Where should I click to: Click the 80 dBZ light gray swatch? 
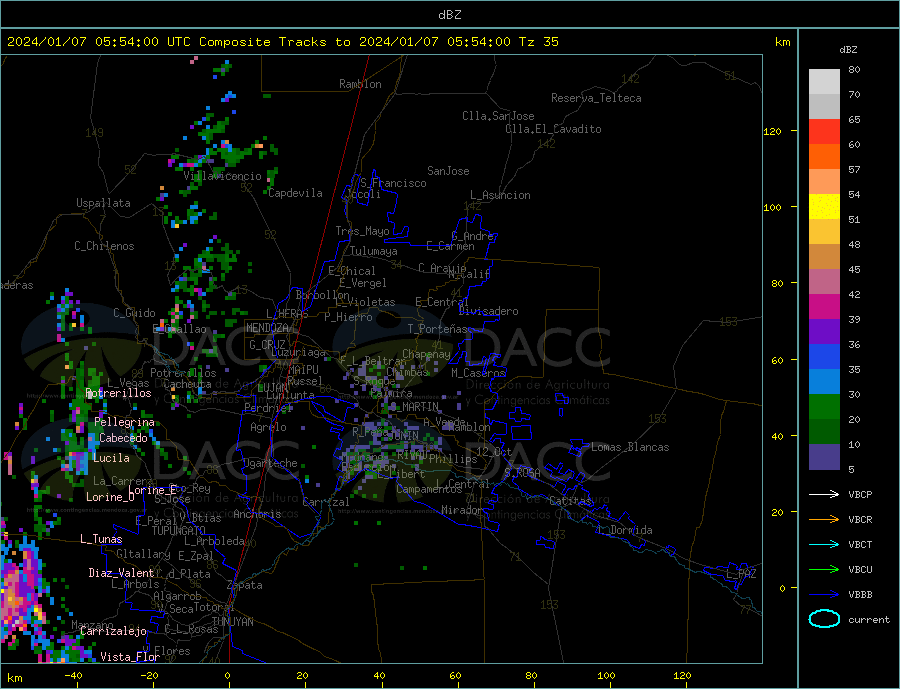pos(824,82)
